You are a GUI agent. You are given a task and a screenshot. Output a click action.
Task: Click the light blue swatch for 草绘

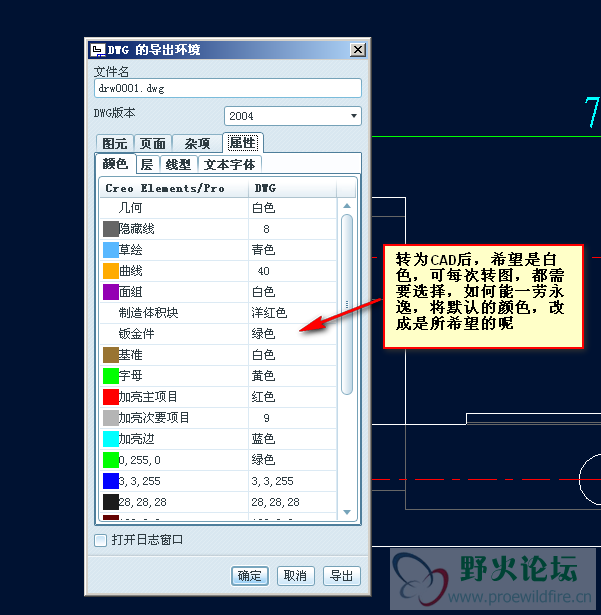[111, 250]
